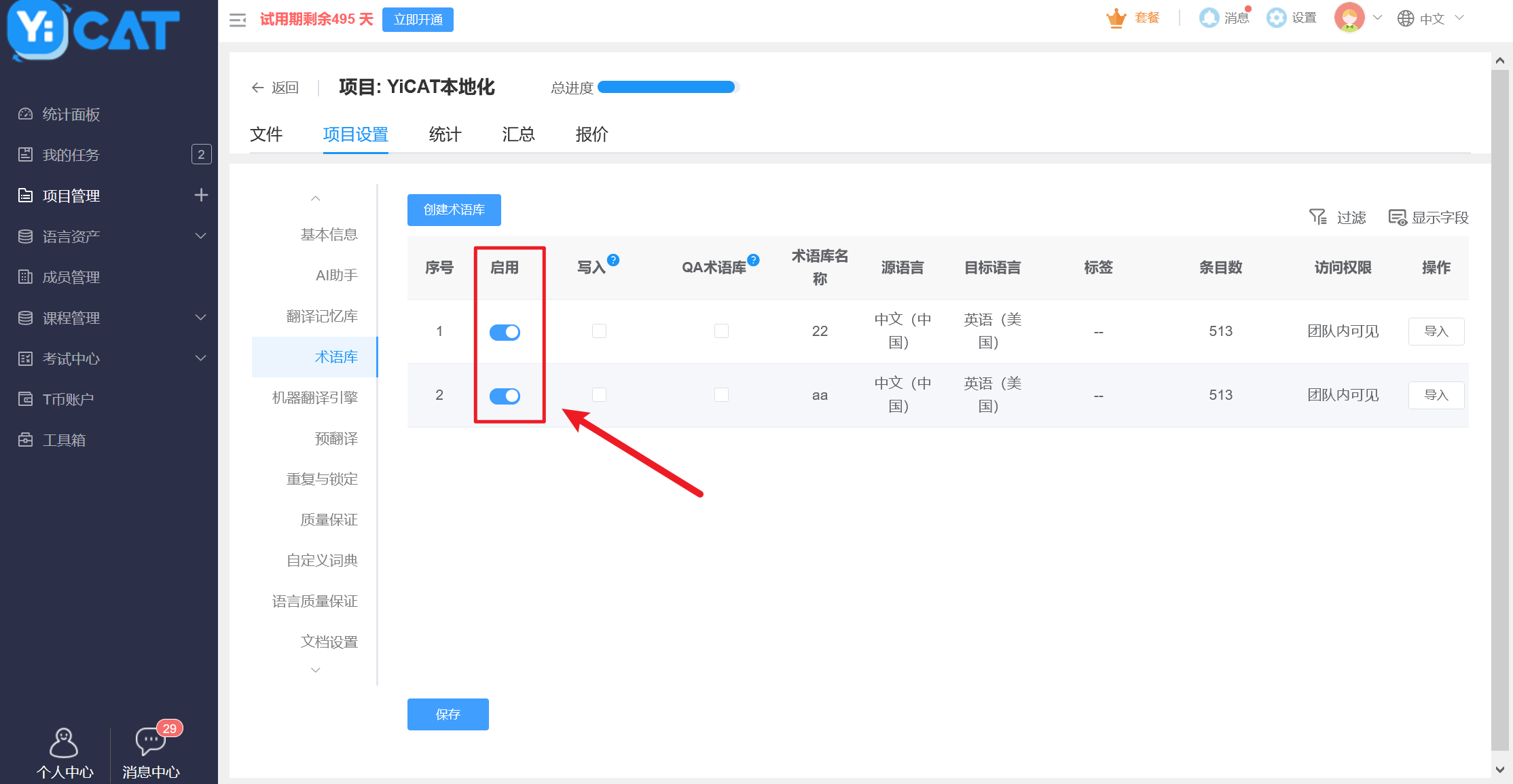Screen dimensions: 1513x784
Task: Open the crown package (套餐) icon
Action: [1116, 18]
